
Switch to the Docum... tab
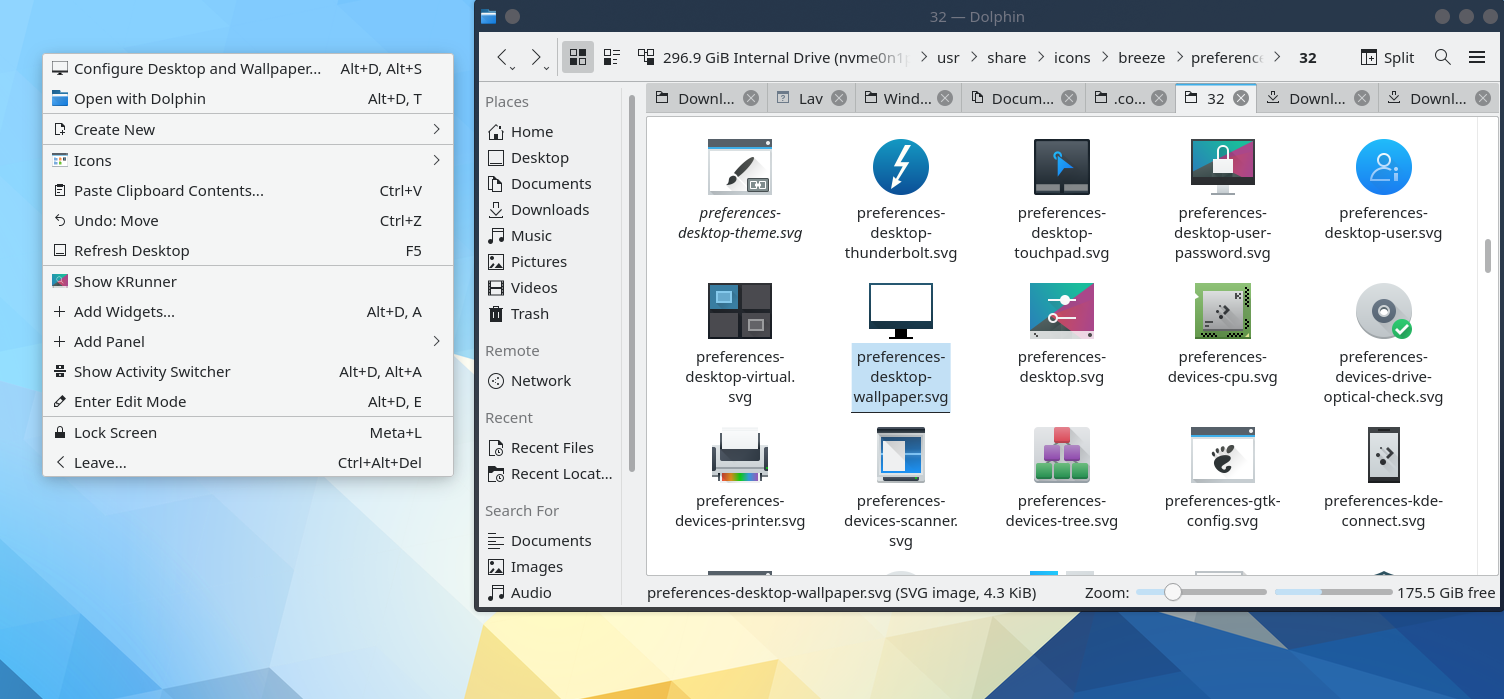[x=1022, y=98]
